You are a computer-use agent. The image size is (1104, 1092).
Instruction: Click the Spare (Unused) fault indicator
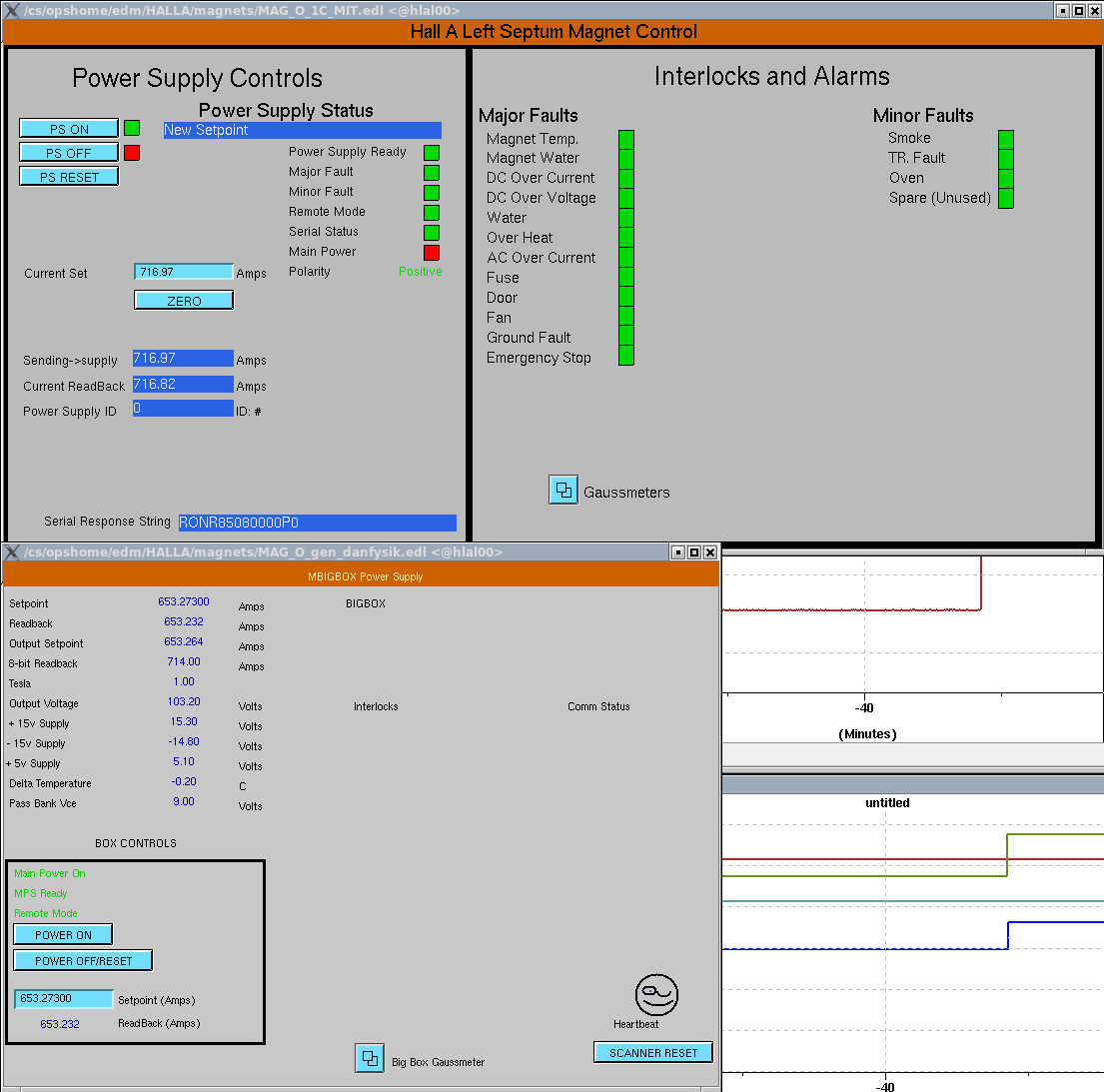click(1006, 198)
